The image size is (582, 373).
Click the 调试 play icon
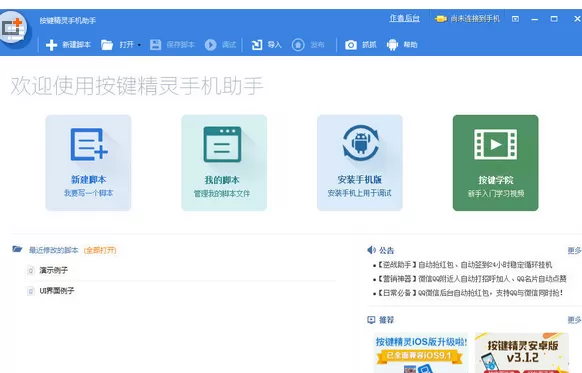point(210,45)
